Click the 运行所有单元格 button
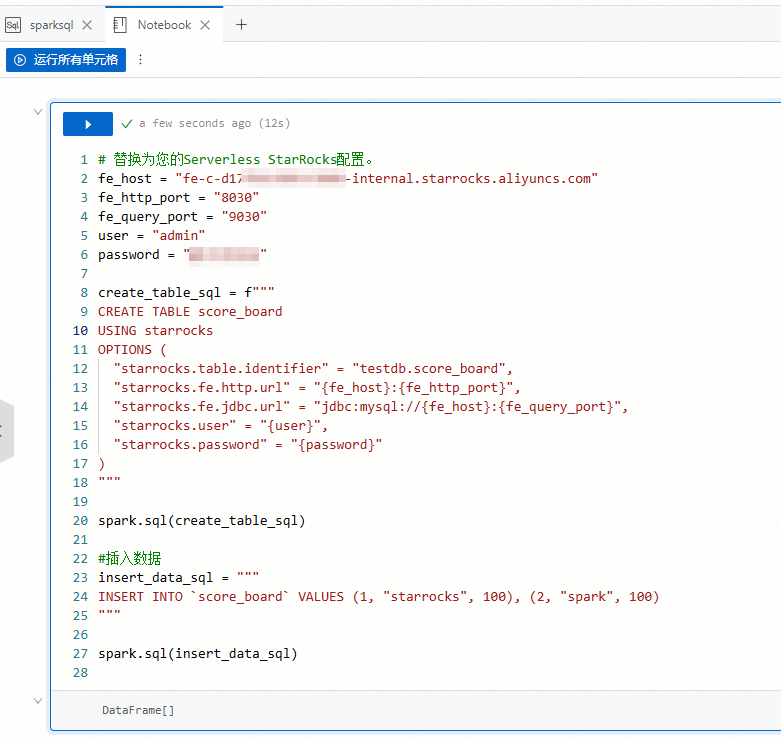The height and width of the screenshot is (740, 781). pos(66,60)
